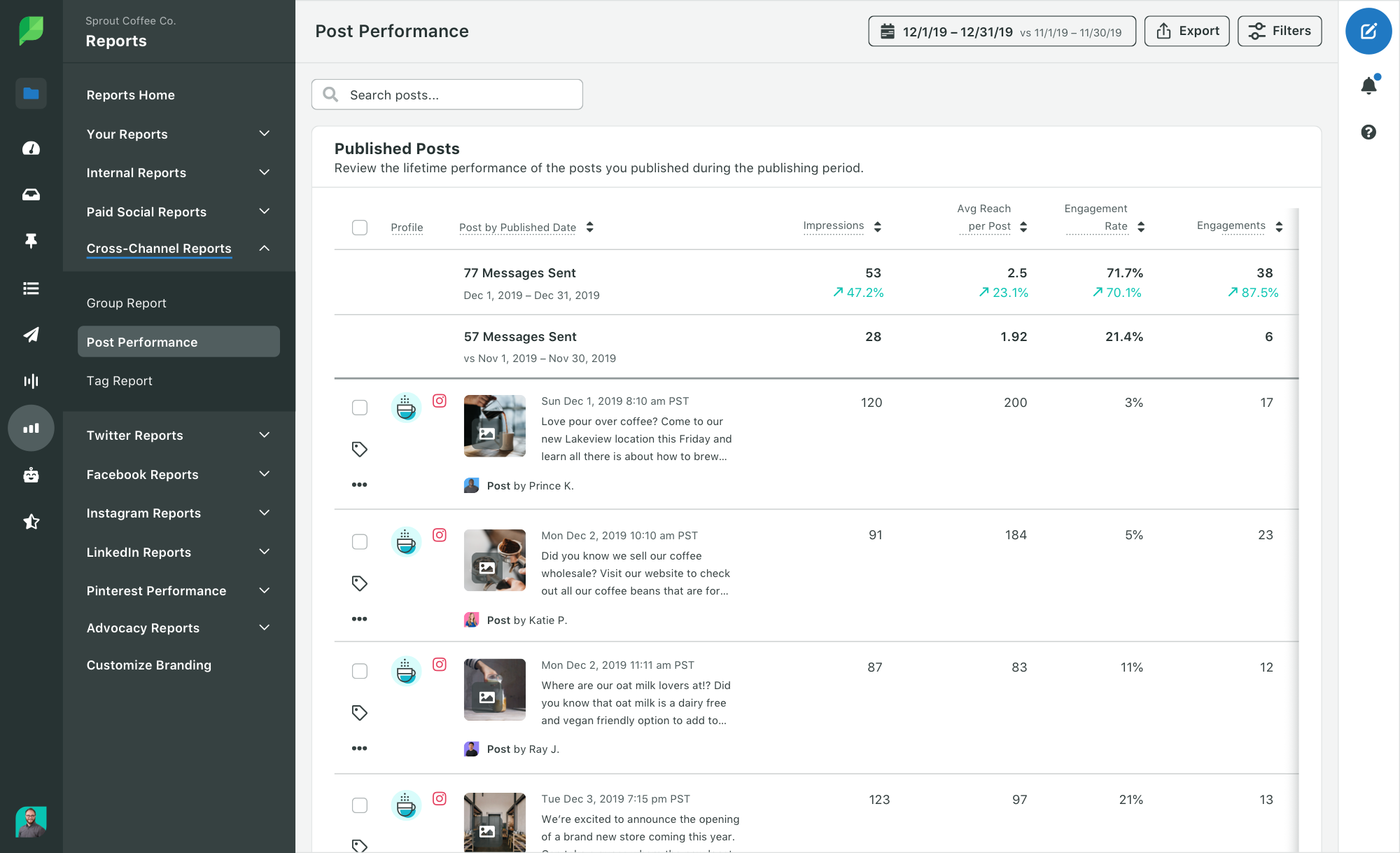Click the tag icon on the Dec 2 Ray J post
Viewport: 1400px width, 853px height.
(360, 713)
